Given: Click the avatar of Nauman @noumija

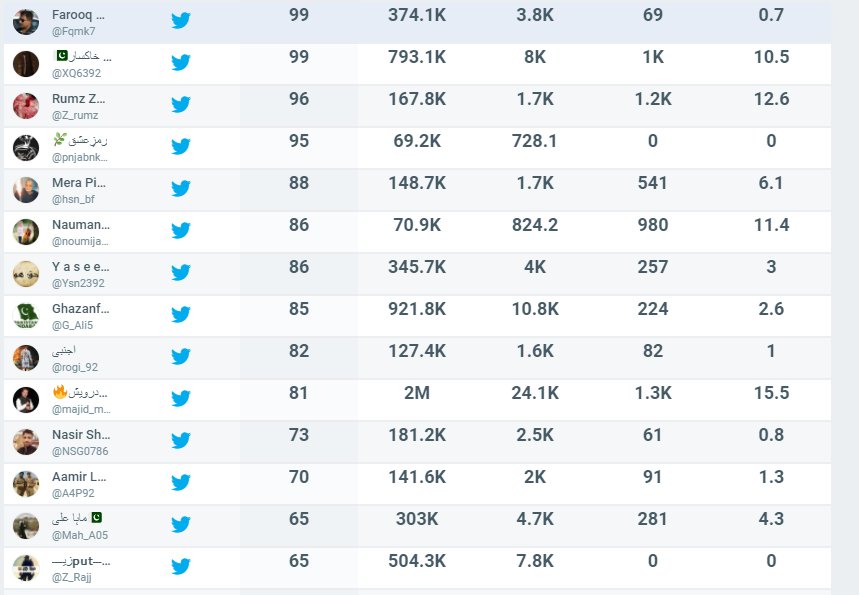Looking at the screenshot, I should tap(26, 232).
